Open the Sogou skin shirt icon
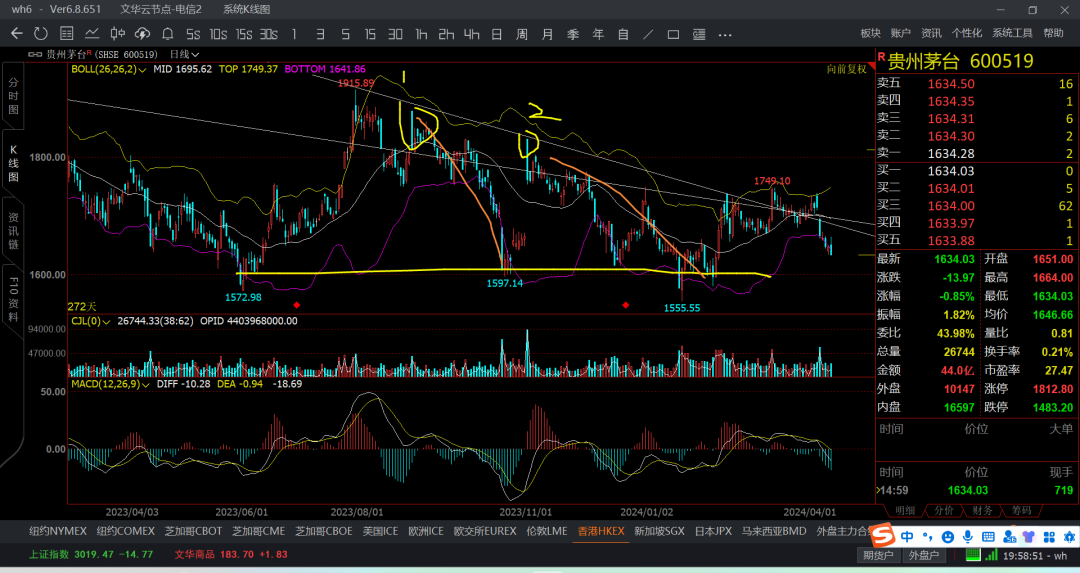The height and width of the screenshot is (573, 1080). click(1030, 536)
